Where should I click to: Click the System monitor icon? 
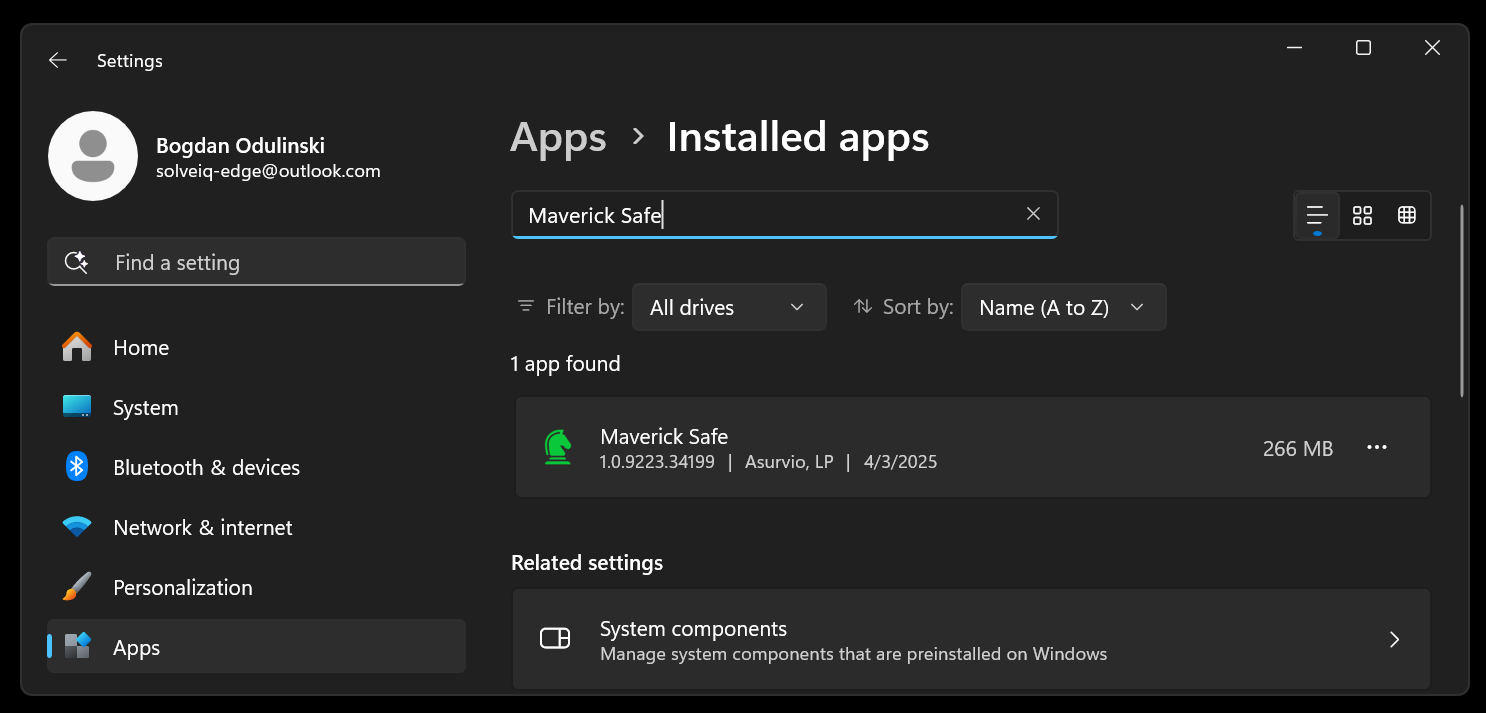(x=77, y=407)
